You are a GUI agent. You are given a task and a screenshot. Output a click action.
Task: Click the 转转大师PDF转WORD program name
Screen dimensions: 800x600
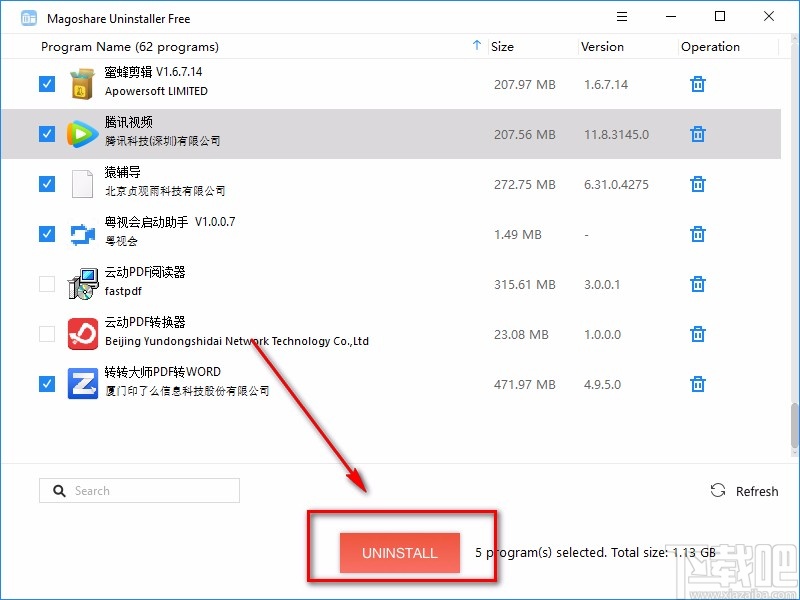163,372
